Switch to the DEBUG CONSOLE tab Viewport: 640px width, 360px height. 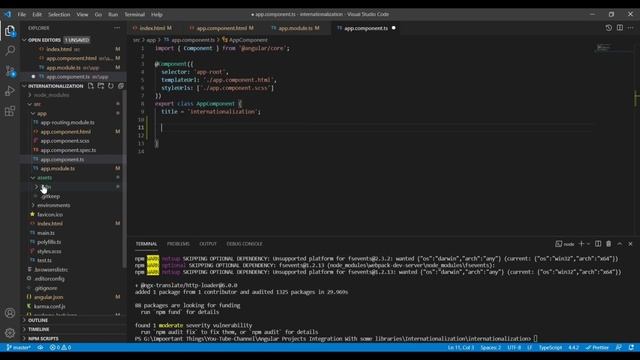tap(244, 244)
